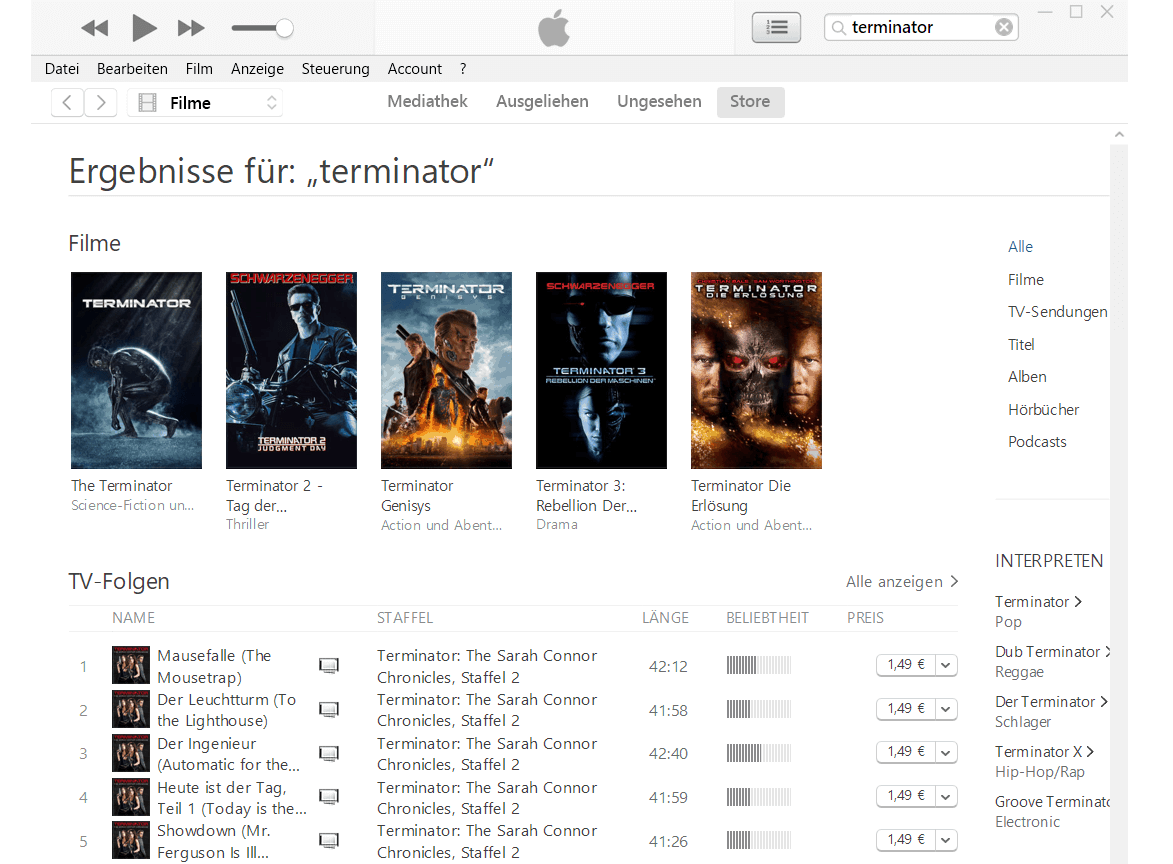
Task: Switch to the Mediathek tab
Action: (427, 102)
